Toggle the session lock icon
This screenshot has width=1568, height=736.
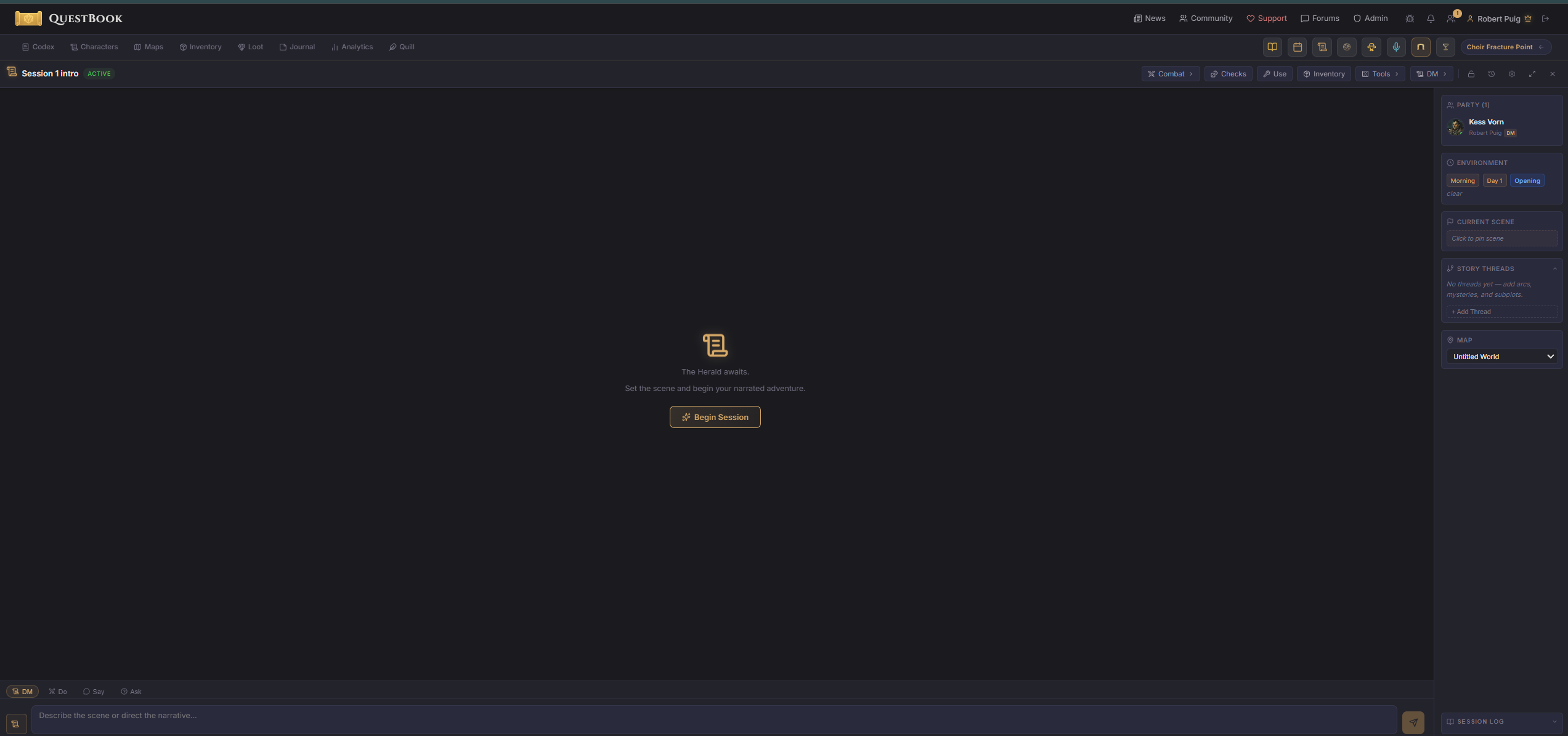click(x=1471, y=74)
